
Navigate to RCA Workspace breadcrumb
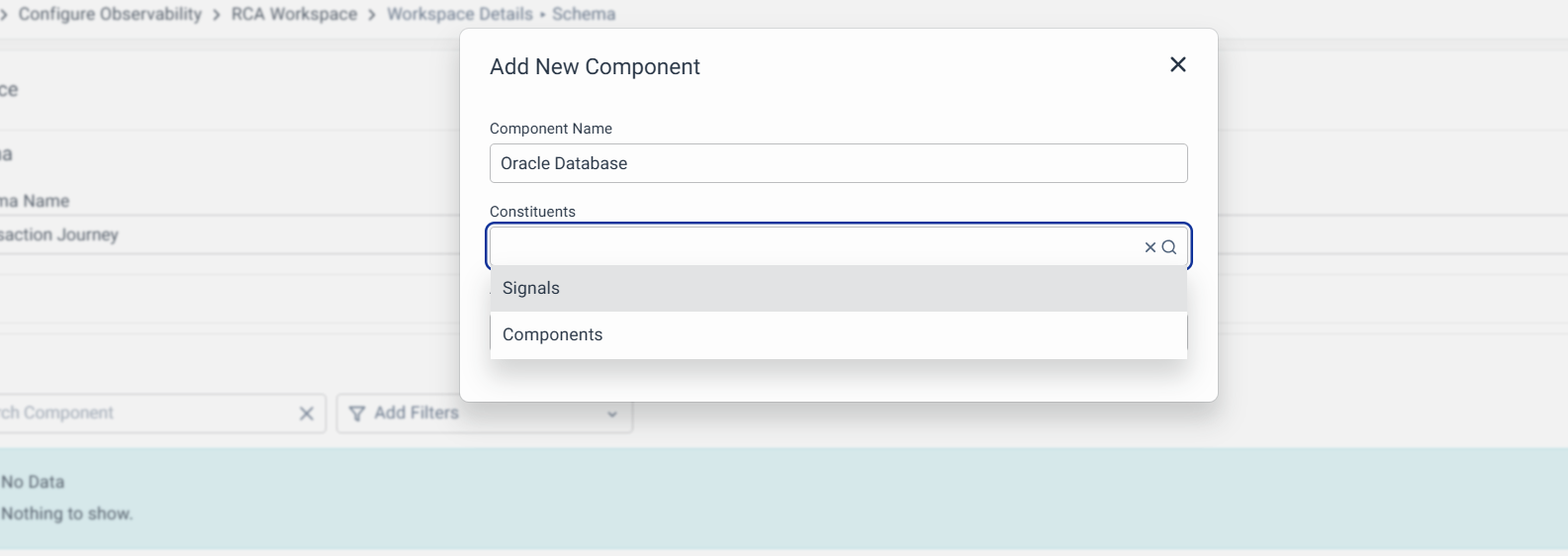click(x=294, y=14)
